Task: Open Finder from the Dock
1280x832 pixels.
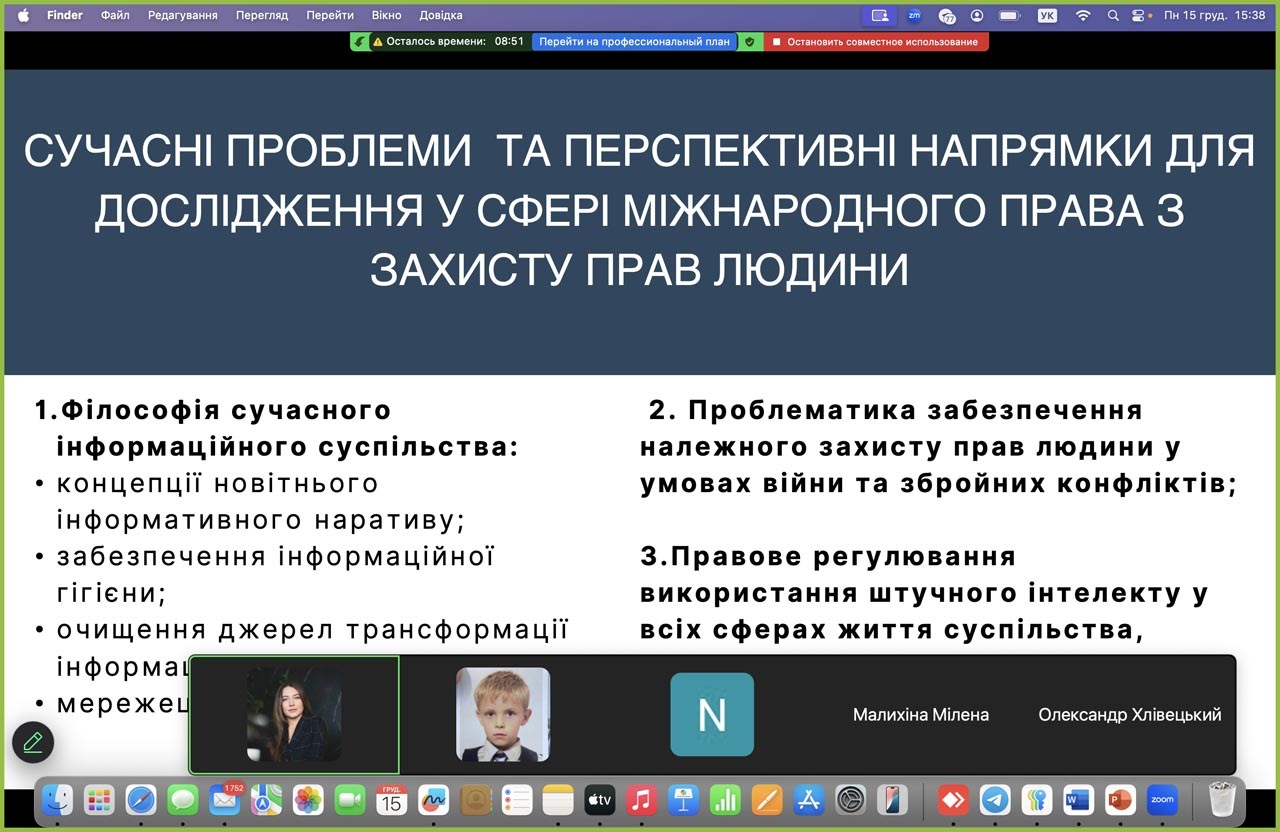Action: coord(57,800)
